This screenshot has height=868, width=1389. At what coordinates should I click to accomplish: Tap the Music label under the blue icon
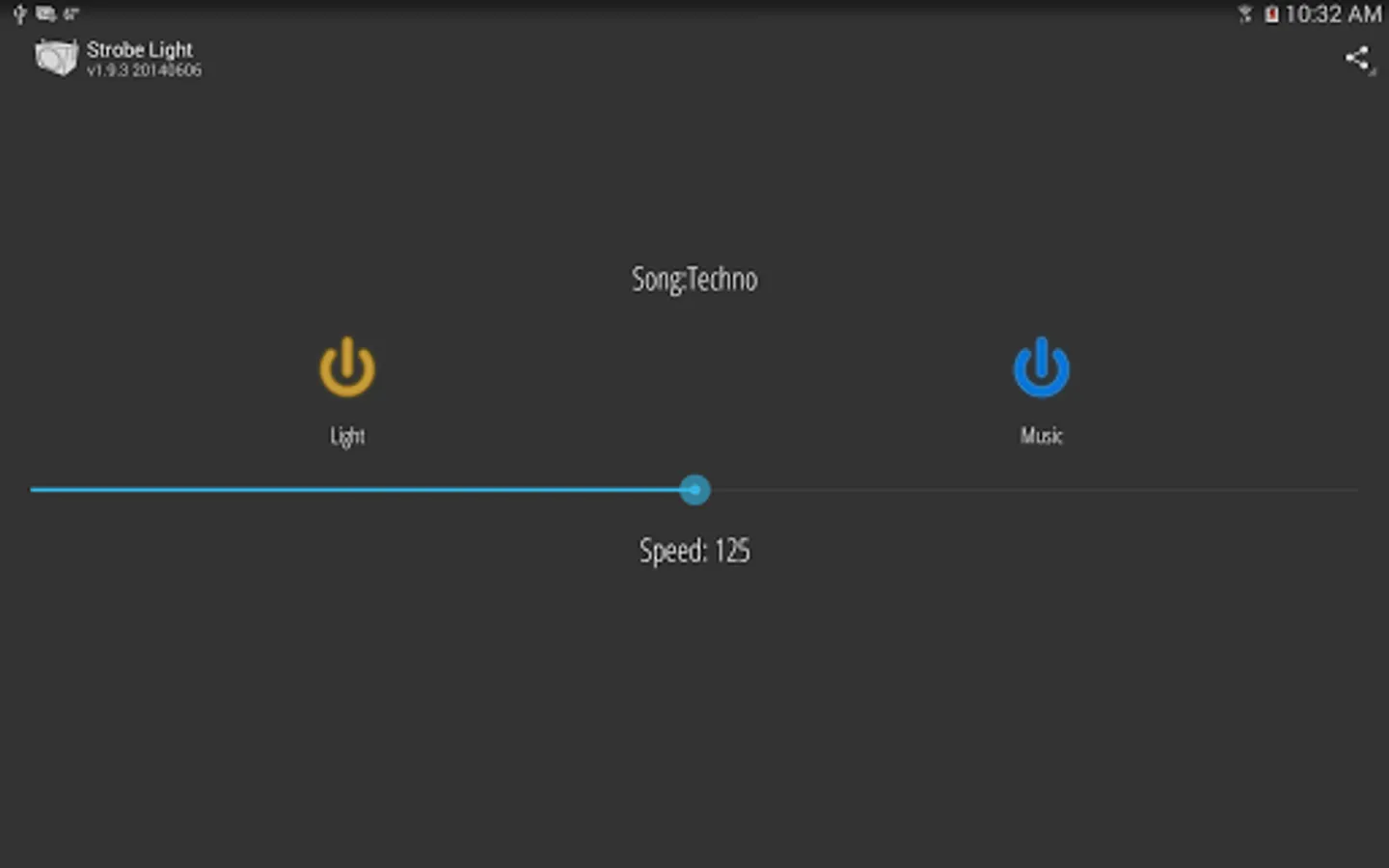coord(1042,436)
